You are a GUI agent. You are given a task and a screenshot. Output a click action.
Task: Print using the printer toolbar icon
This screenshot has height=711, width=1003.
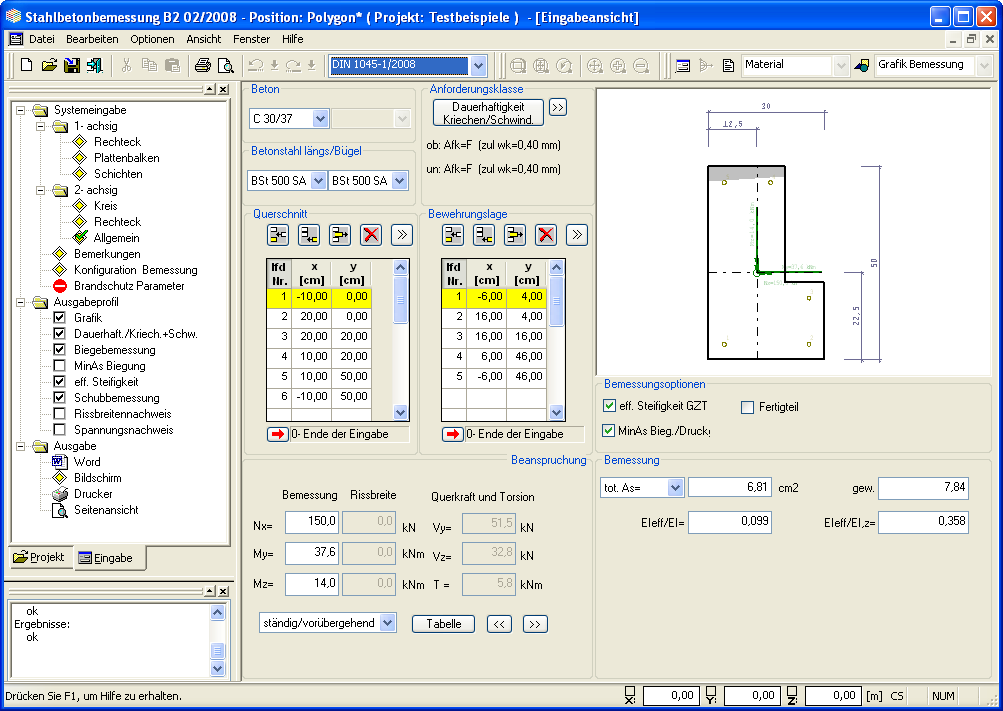point(203,65)
